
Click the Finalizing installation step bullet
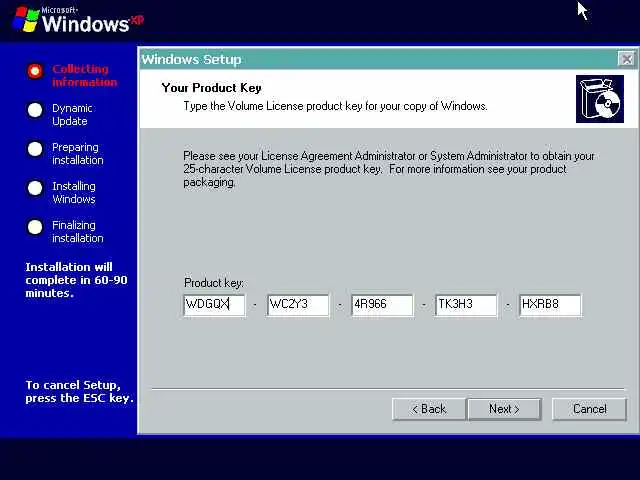(35, 227)
